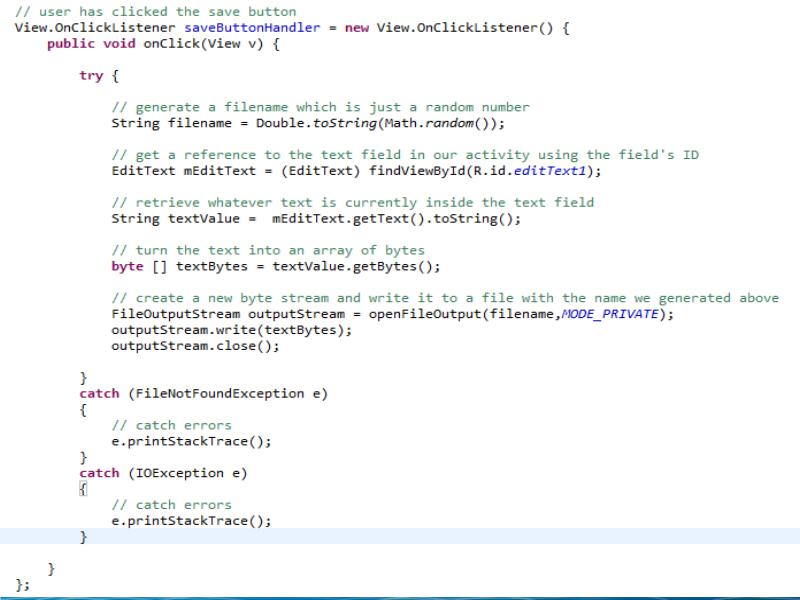Click the 'openFileOutput' method call
The width and height of the screenshot is (800, 600).
tap(425, 314)
